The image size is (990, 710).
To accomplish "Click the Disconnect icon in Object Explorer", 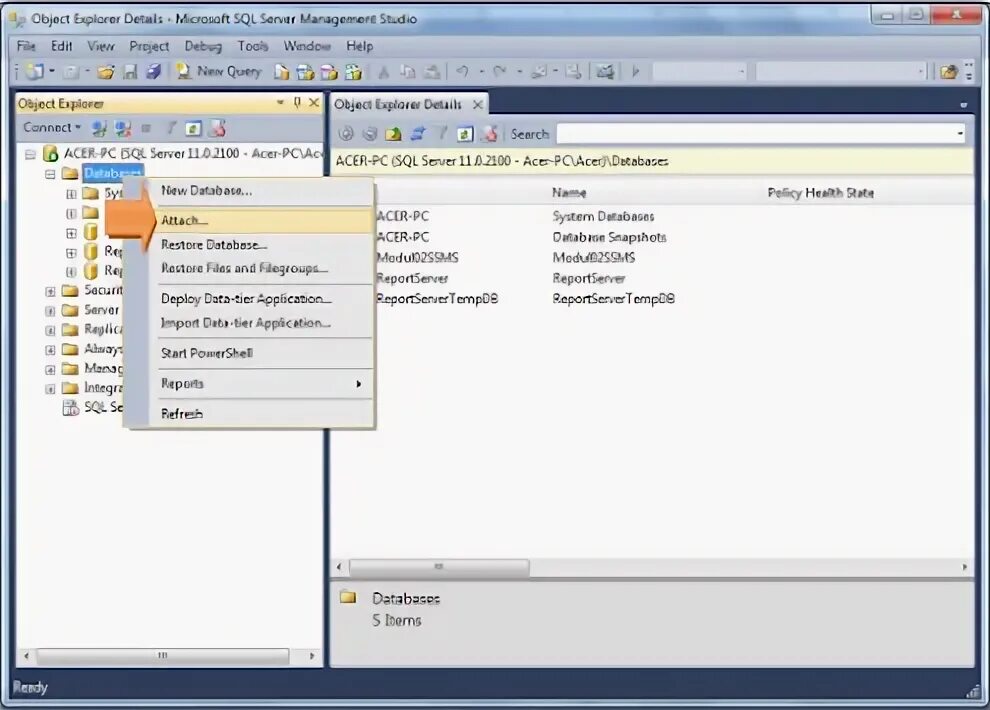I will pyautogui.click(x=122, y=129).
